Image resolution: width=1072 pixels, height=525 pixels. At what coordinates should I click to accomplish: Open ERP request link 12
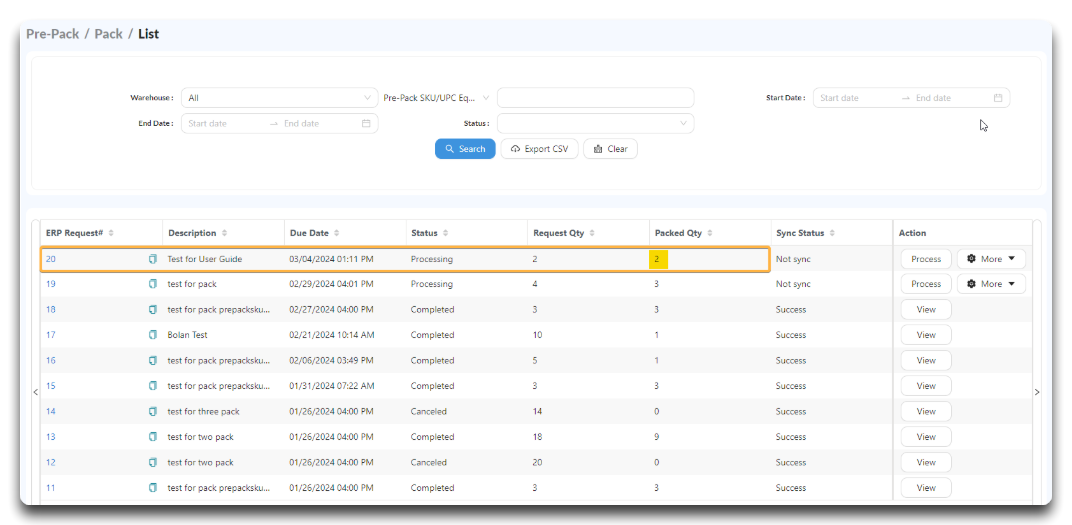(x=51, y=463)
